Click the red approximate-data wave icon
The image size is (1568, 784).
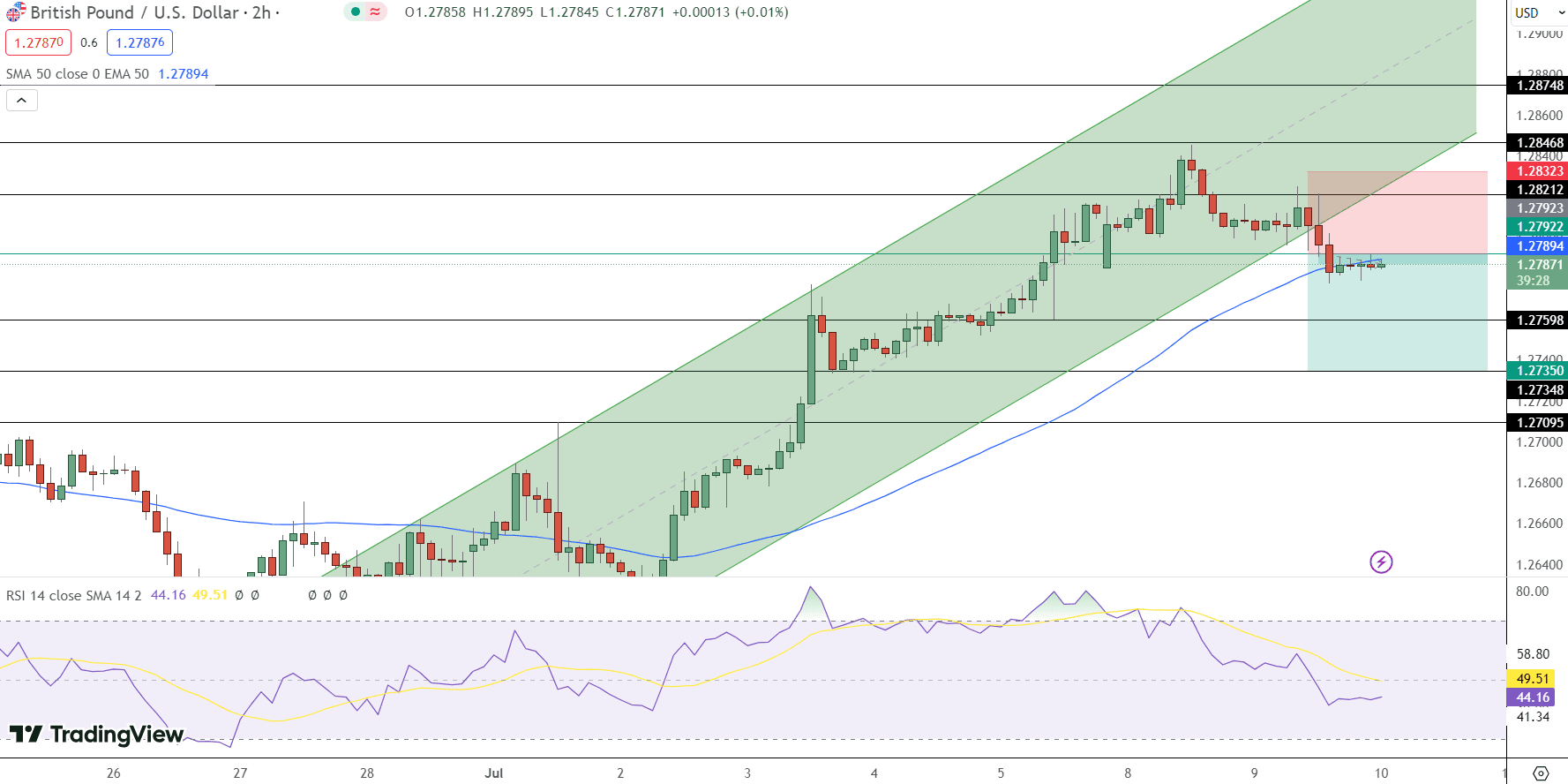[375, 12]
